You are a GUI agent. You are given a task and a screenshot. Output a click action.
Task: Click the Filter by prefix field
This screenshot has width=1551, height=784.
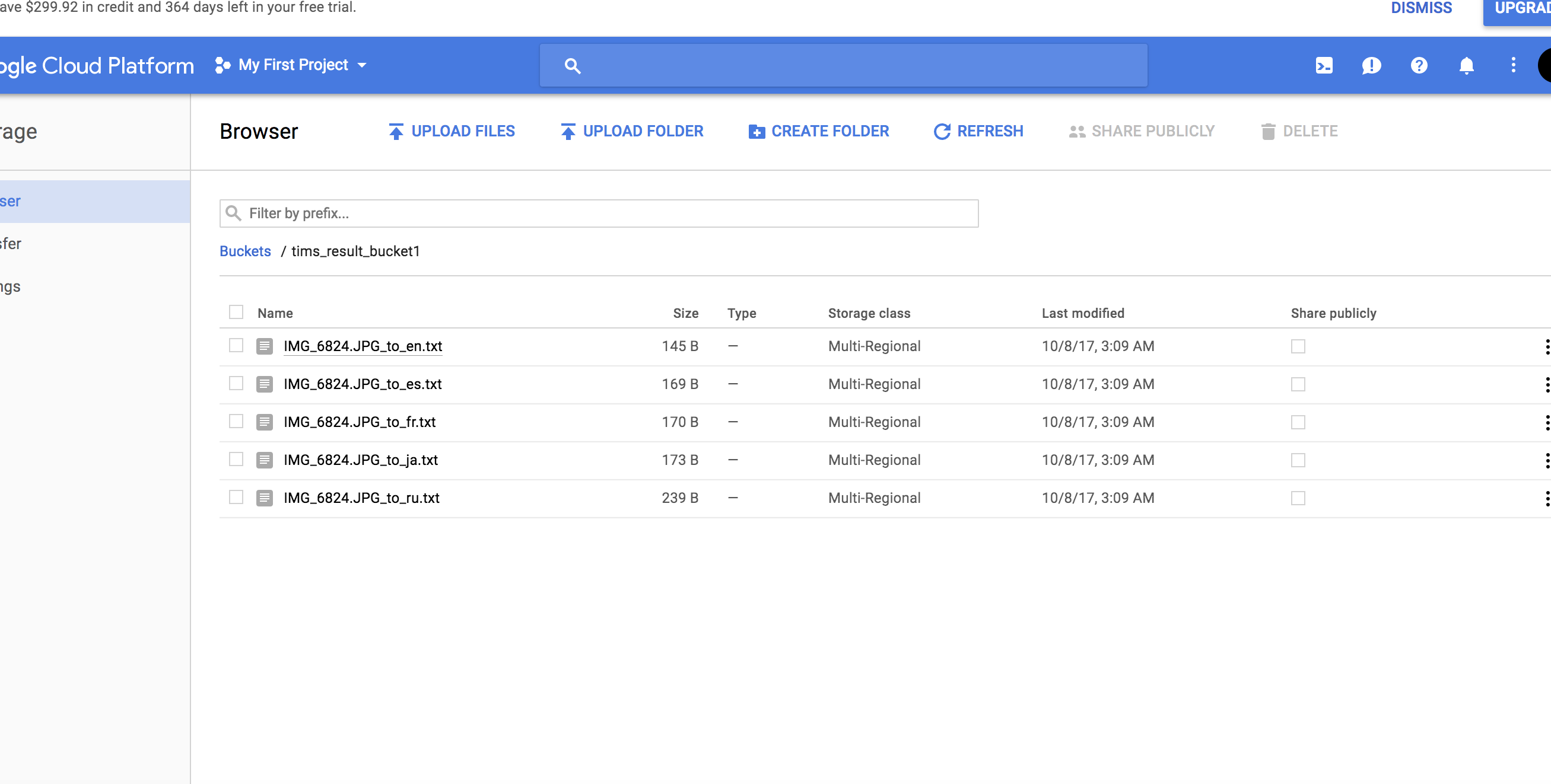coord(599,213)
